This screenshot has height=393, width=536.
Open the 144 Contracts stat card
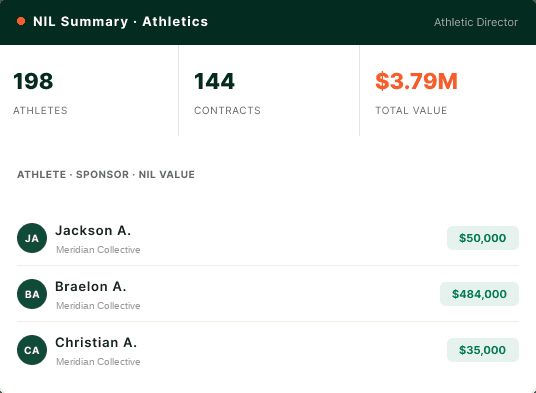pos(269,91)
